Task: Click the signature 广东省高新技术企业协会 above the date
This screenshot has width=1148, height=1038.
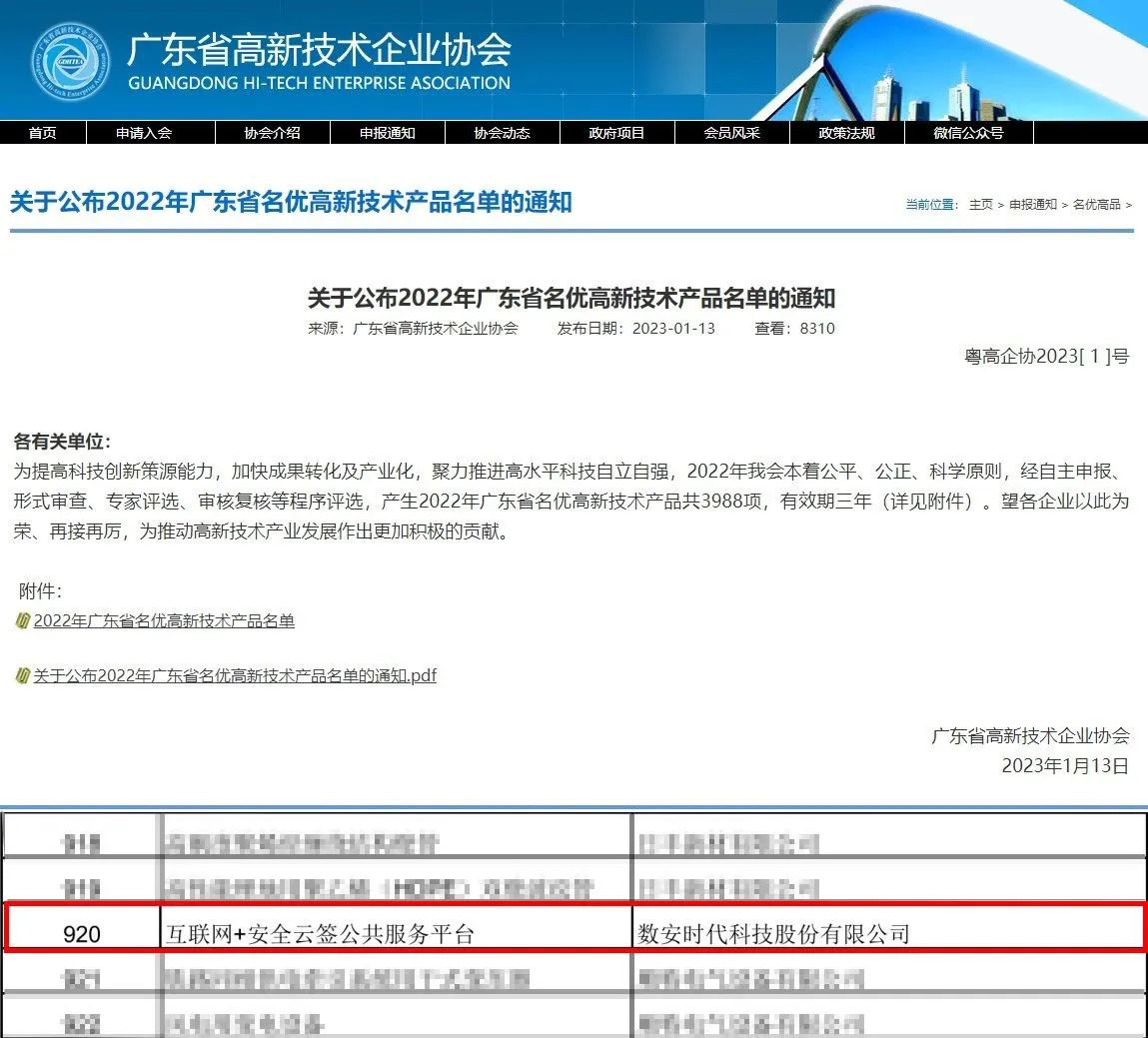Action: (x=1031, y=735)
